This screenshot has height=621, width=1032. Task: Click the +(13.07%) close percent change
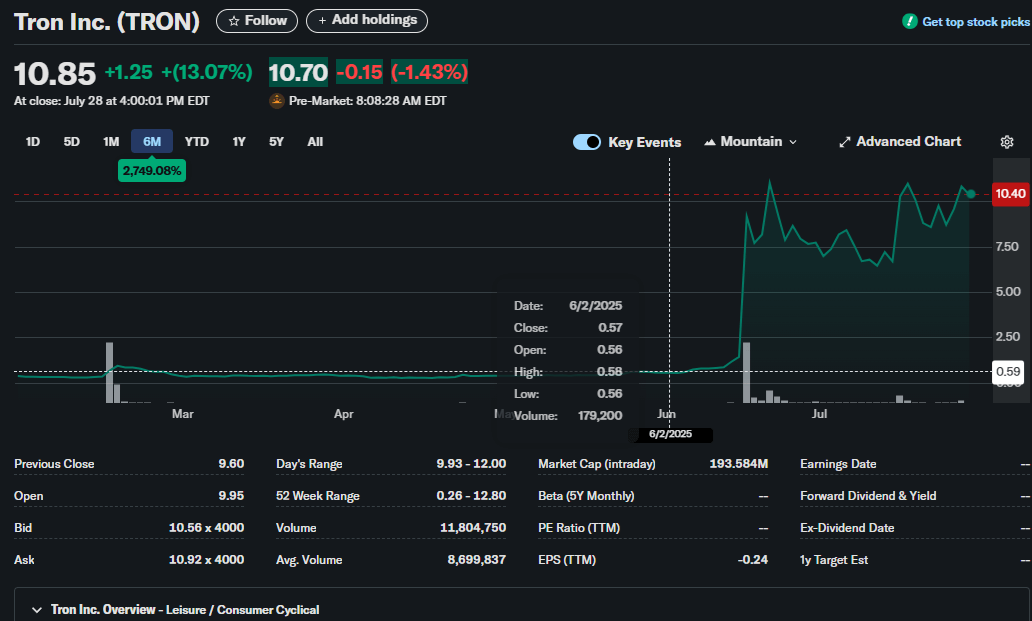[x=207, y=72]
